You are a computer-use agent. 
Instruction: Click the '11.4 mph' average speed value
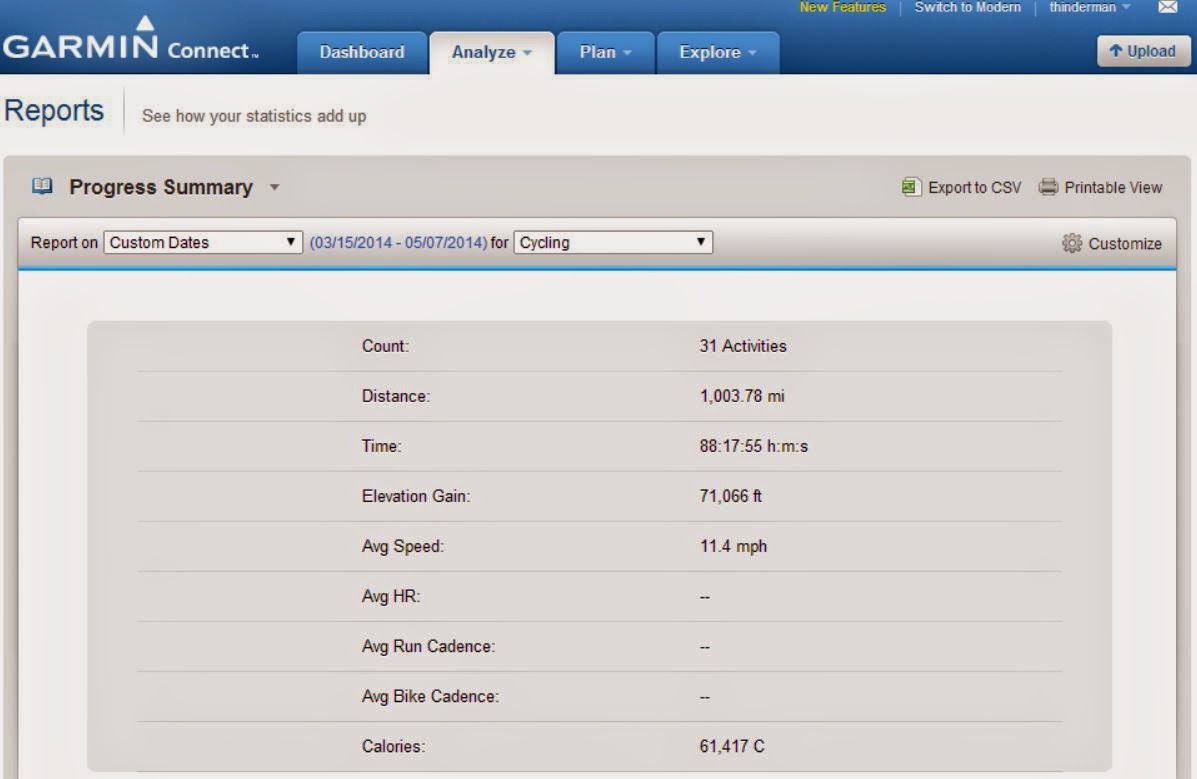[x=733, y=546]
